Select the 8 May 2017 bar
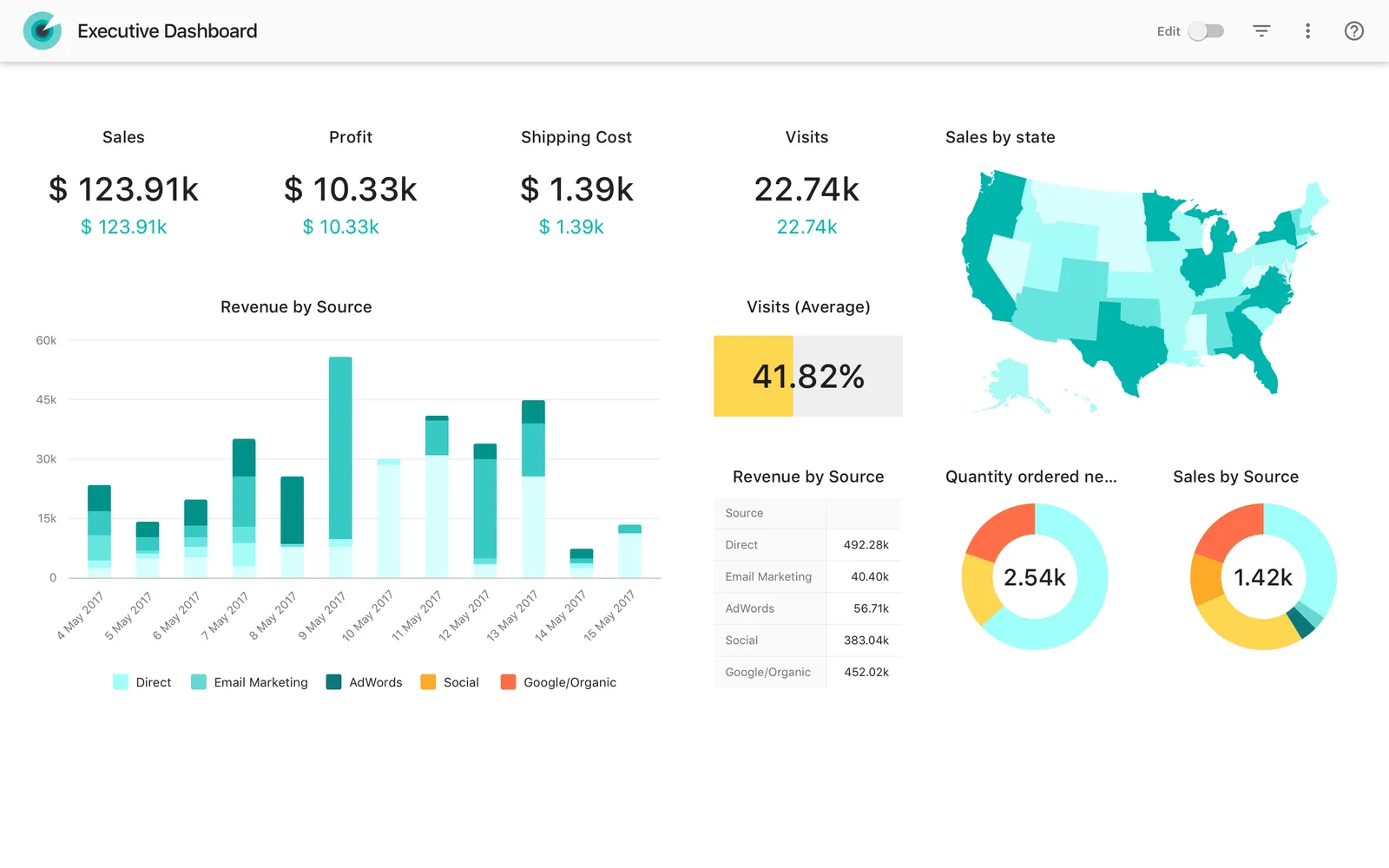 click(x=292, y=527)
